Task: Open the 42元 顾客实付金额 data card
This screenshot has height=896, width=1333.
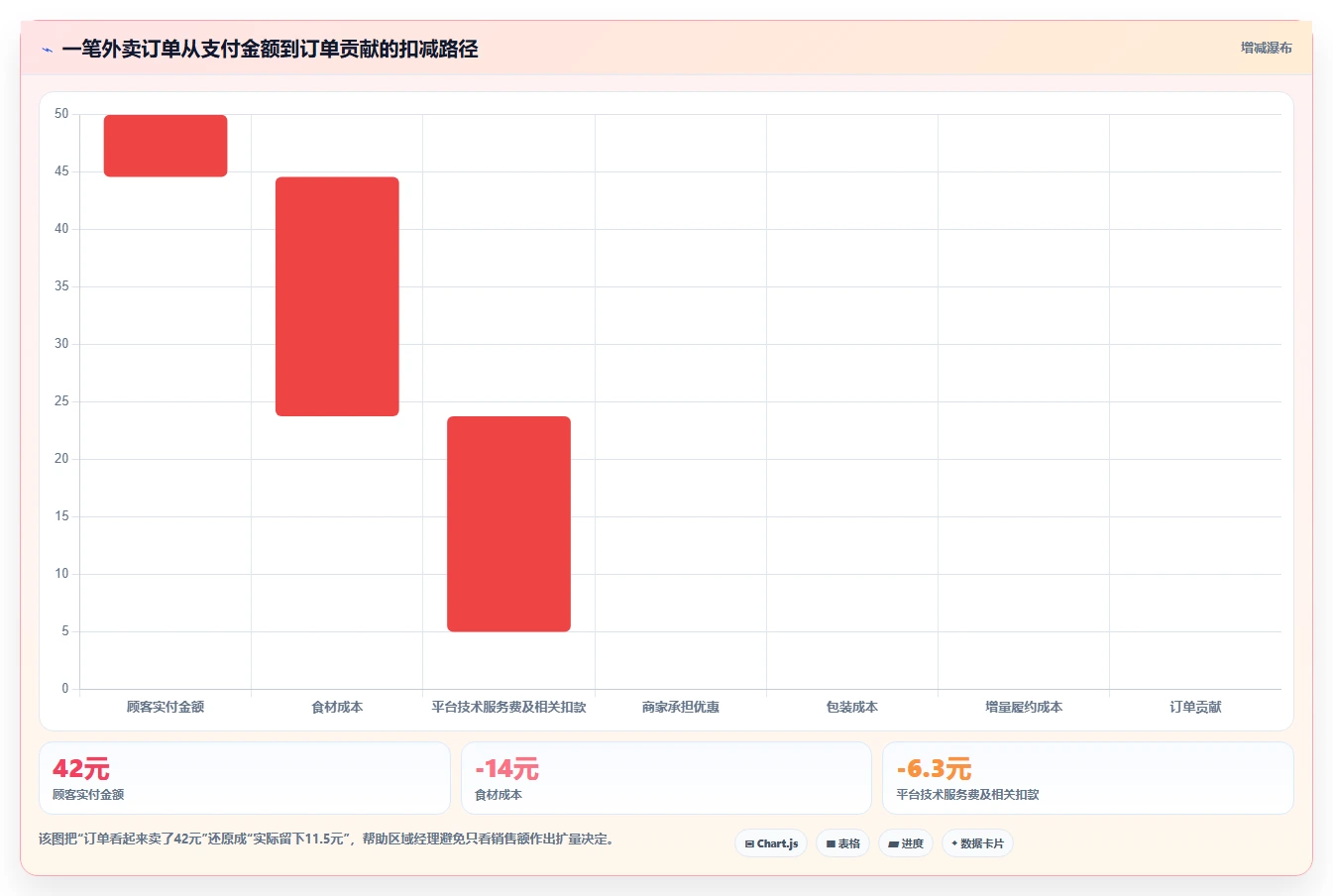Action: tap(245, 778)
